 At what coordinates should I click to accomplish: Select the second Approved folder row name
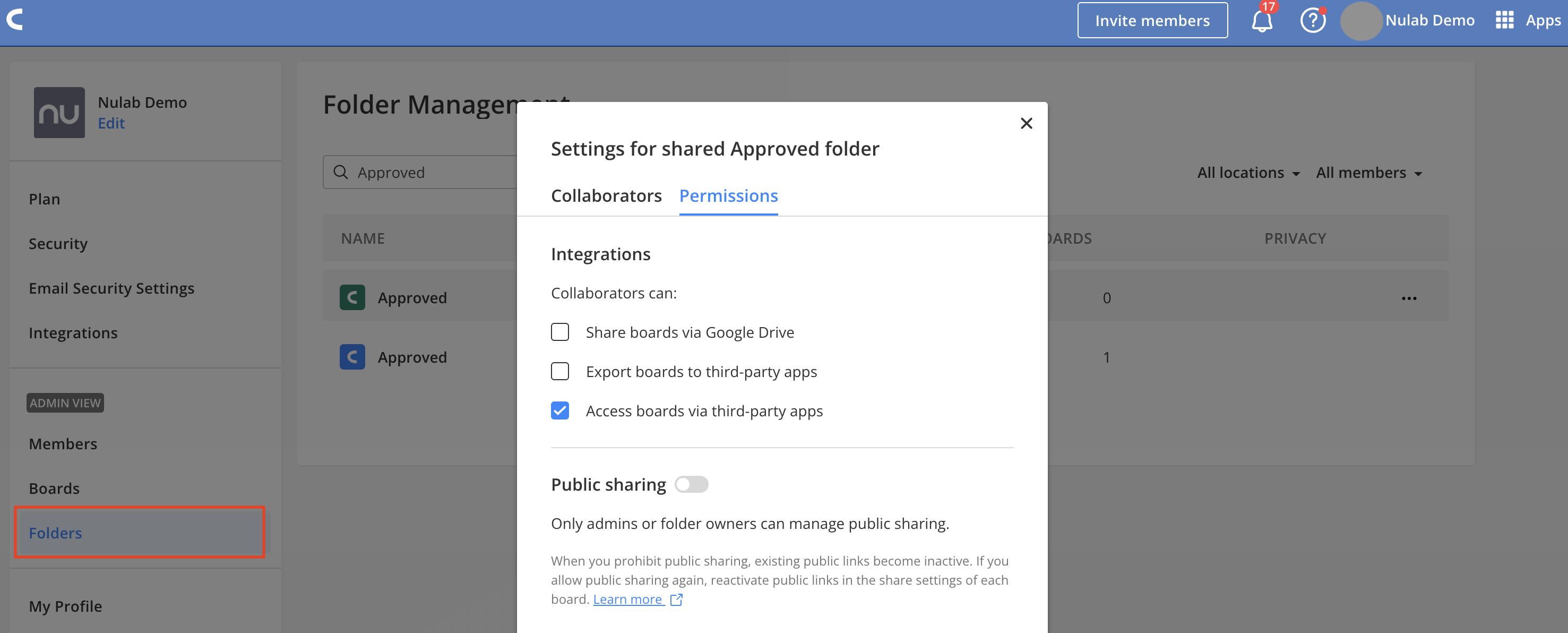pos(412,357)
